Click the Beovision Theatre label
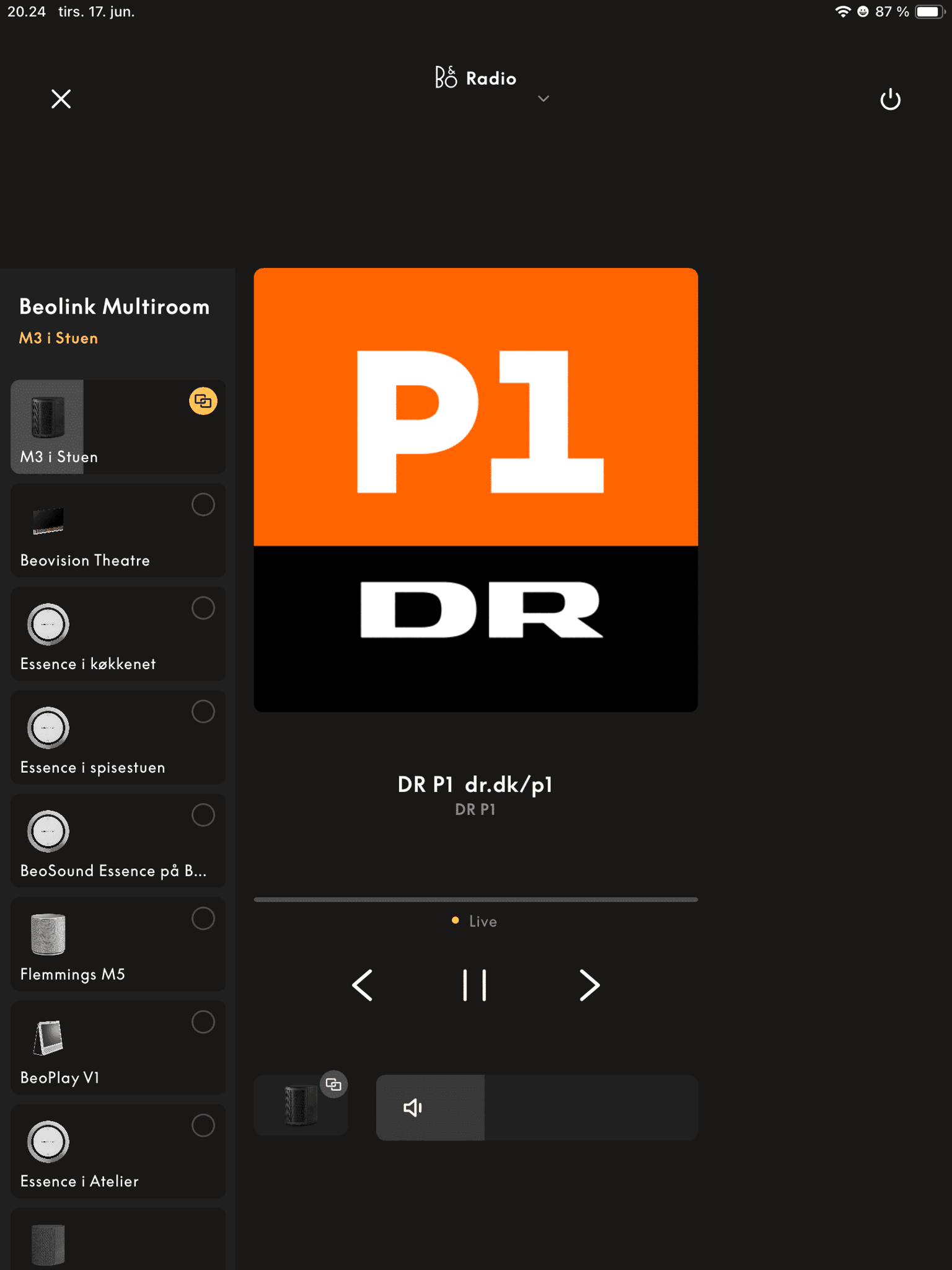 tap(85, 561)
